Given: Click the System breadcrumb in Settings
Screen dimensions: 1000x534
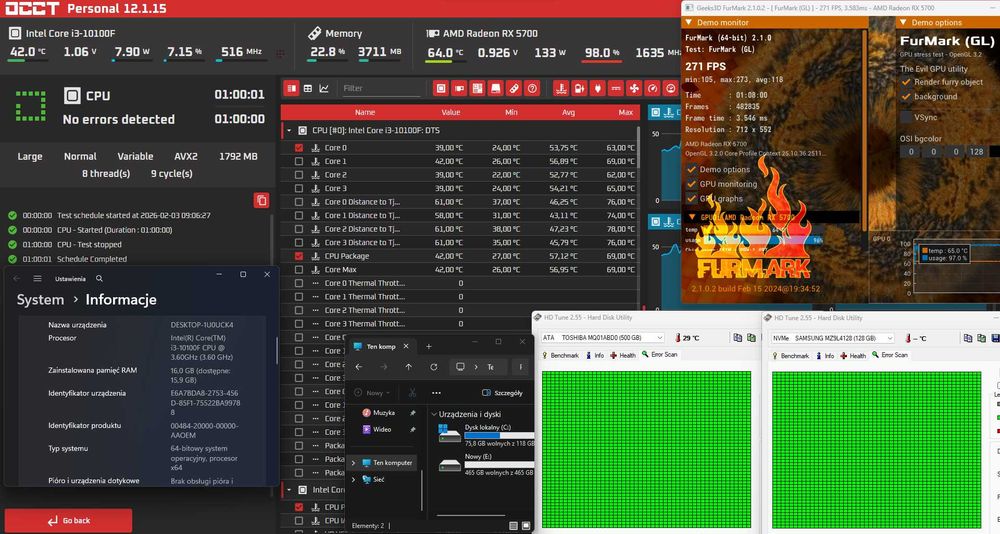Looking at the screenshot, I should pyautogui.click(x=40, y=300).
